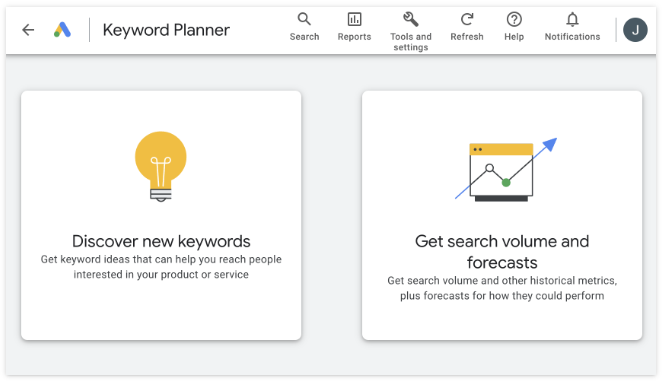
Task: Click the lightbulb illustration
Action: tap(161, 167)
